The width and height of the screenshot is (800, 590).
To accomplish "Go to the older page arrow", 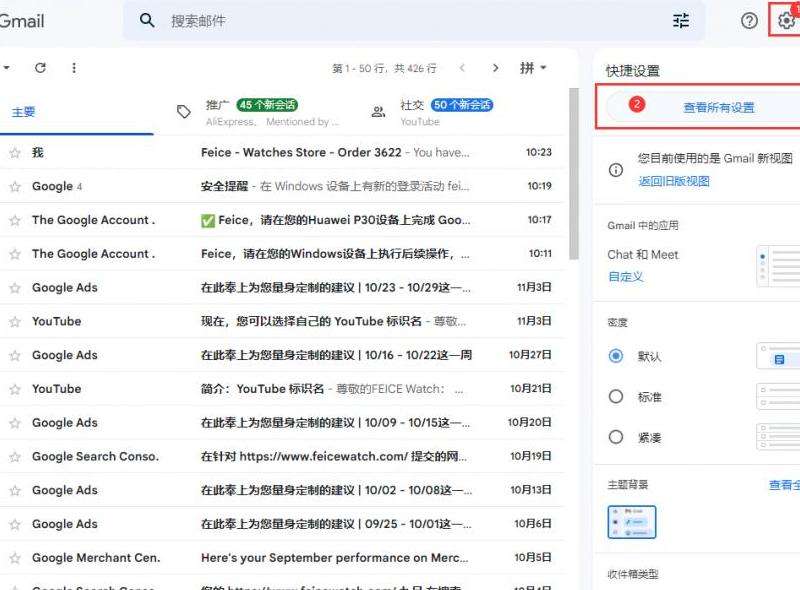I will (x=495, y=68).
